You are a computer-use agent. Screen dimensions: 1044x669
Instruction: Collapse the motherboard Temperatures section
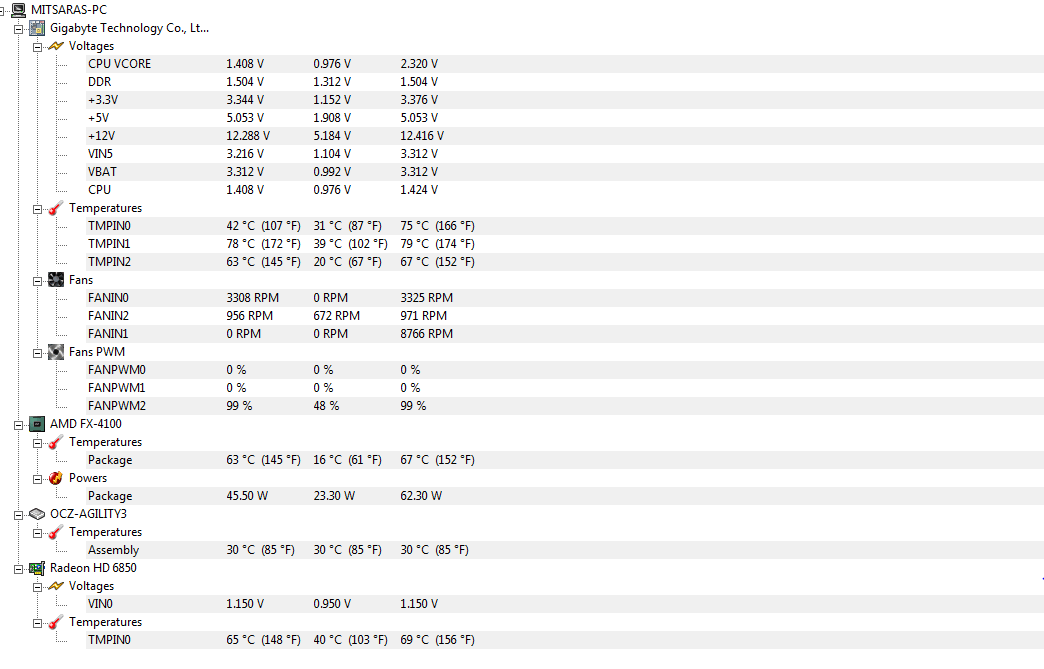(x=37, y=208)
